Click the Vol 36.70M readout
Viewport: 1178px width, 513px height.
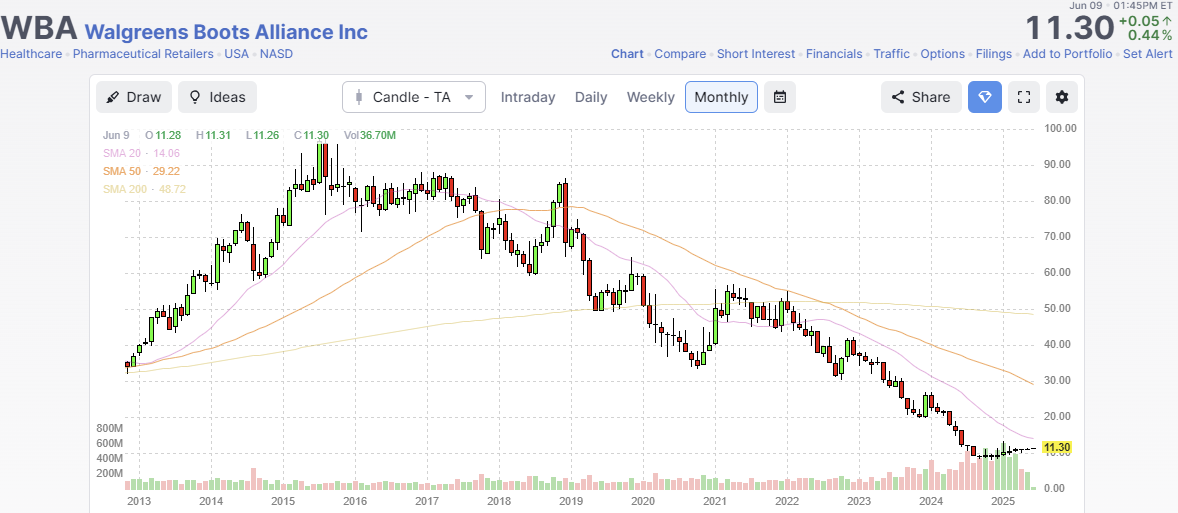(370, 135)
